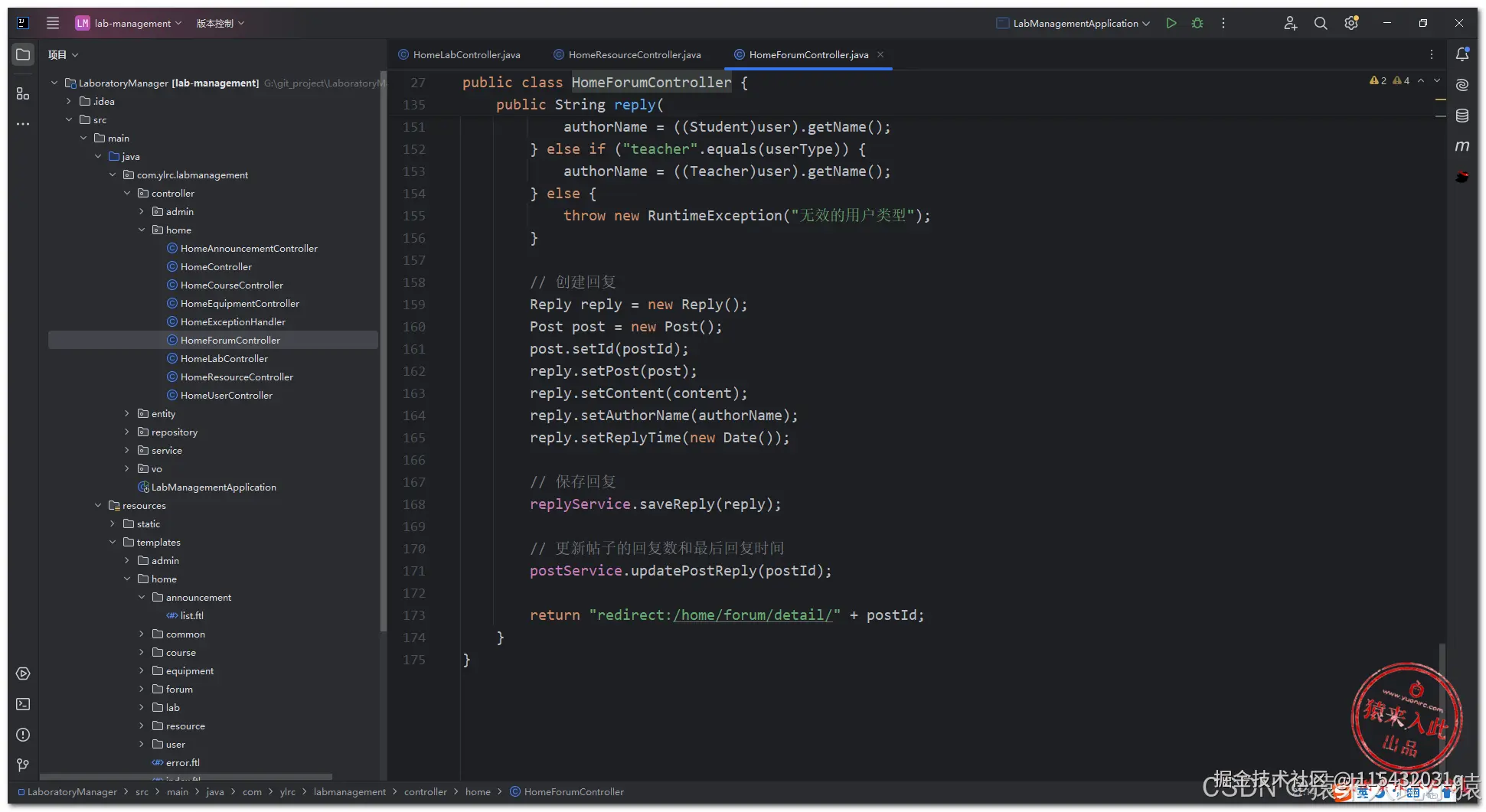
Task: Click the HomeForumController breadcrumb
Action: (567, 792)
